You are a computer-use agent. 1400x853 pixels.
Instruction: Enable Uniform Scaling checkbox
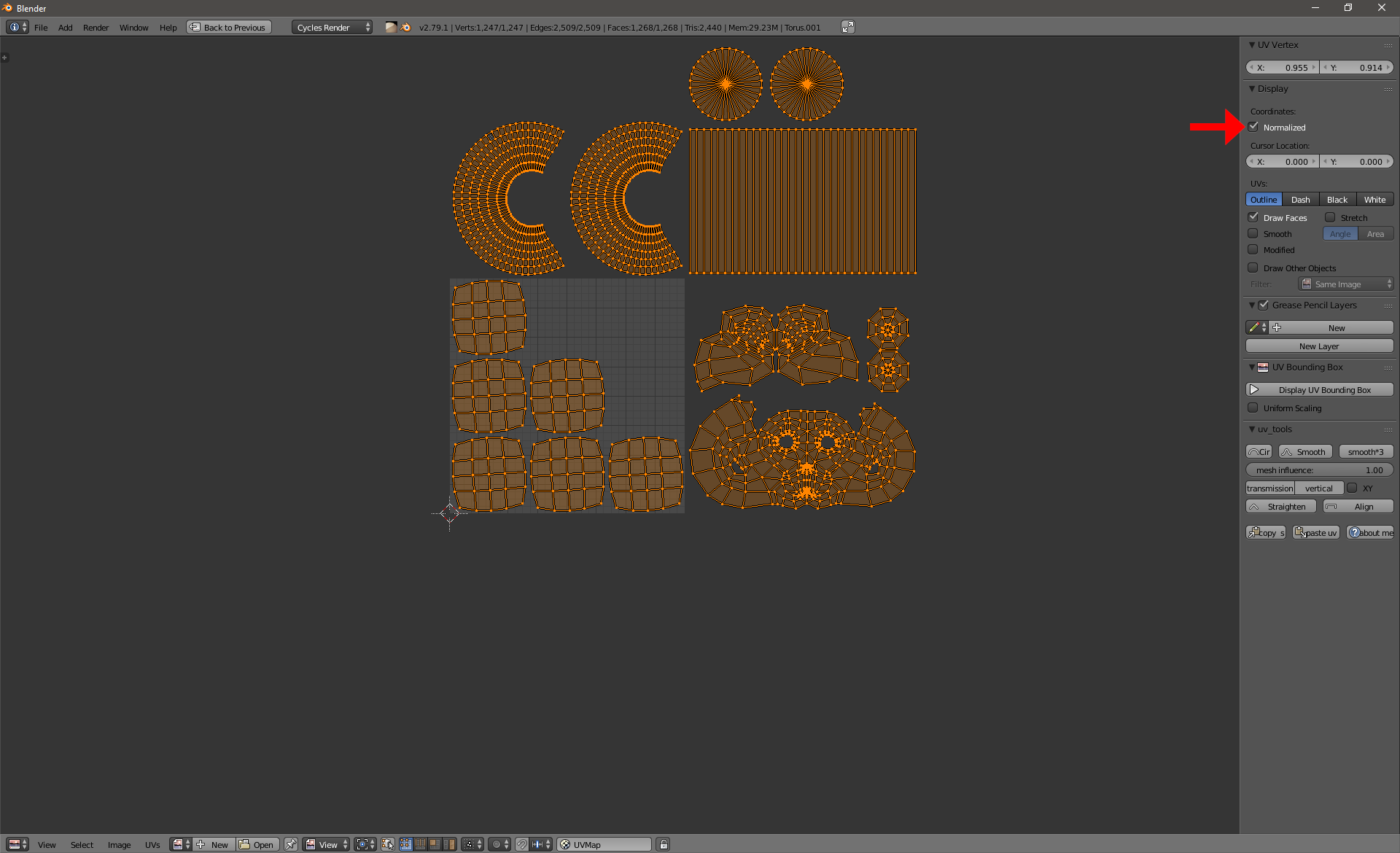point(1253,408)
